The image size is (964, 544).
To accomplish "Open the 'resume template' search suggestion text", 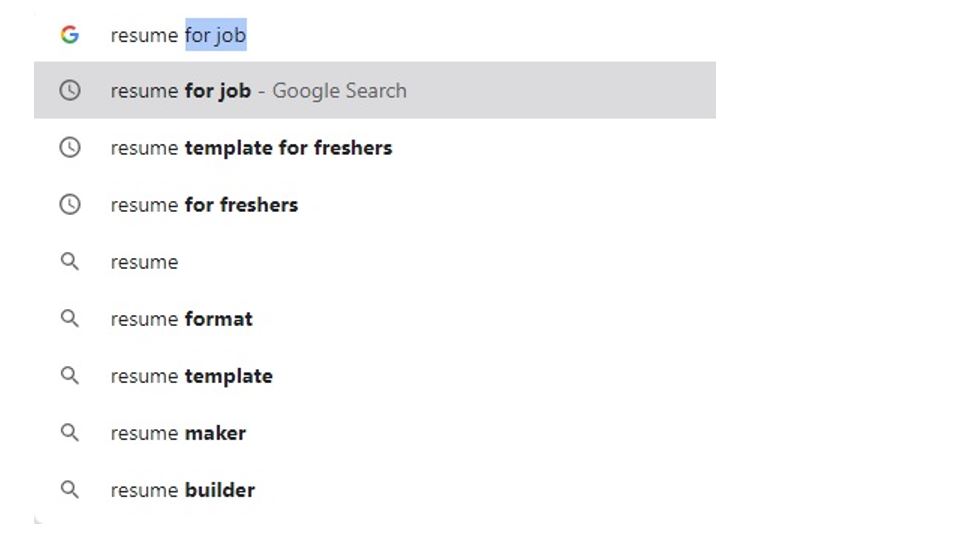I will coord(191,376).
